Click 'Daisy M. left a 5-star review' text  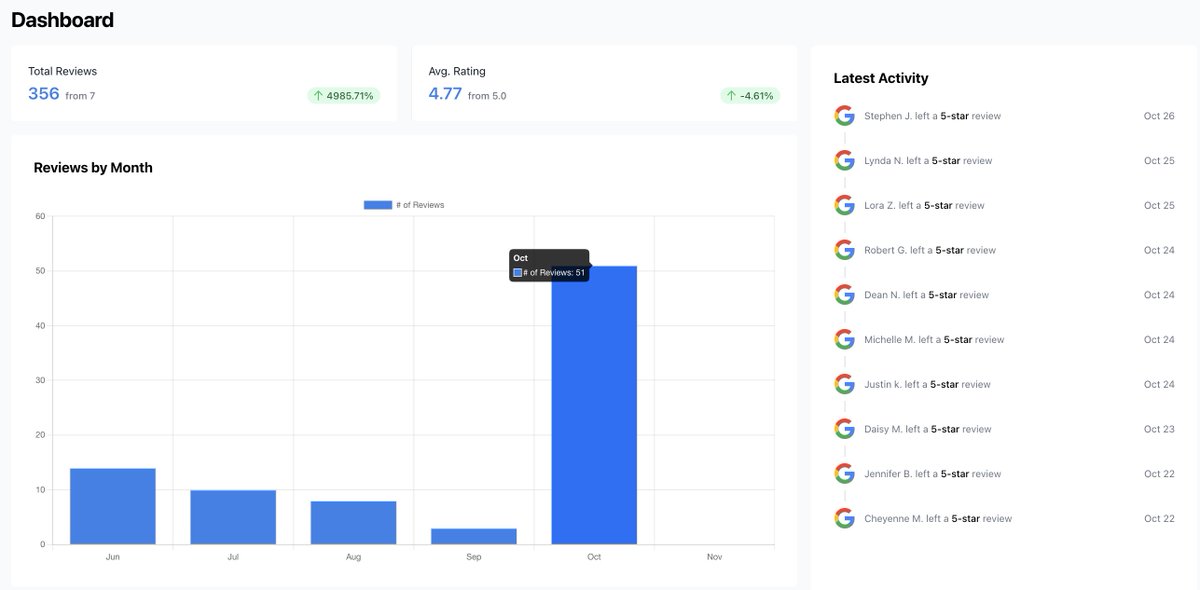pos(928,429)
